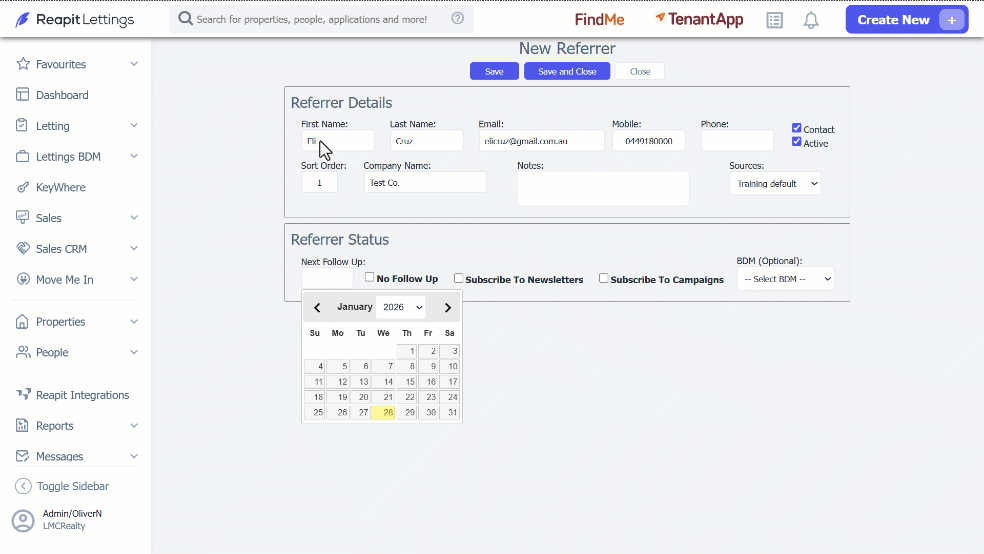The height and width of the screenshot is (554, 984).
Task: Open the calendar year 2026 dropdown
Action: coord(401,307)
